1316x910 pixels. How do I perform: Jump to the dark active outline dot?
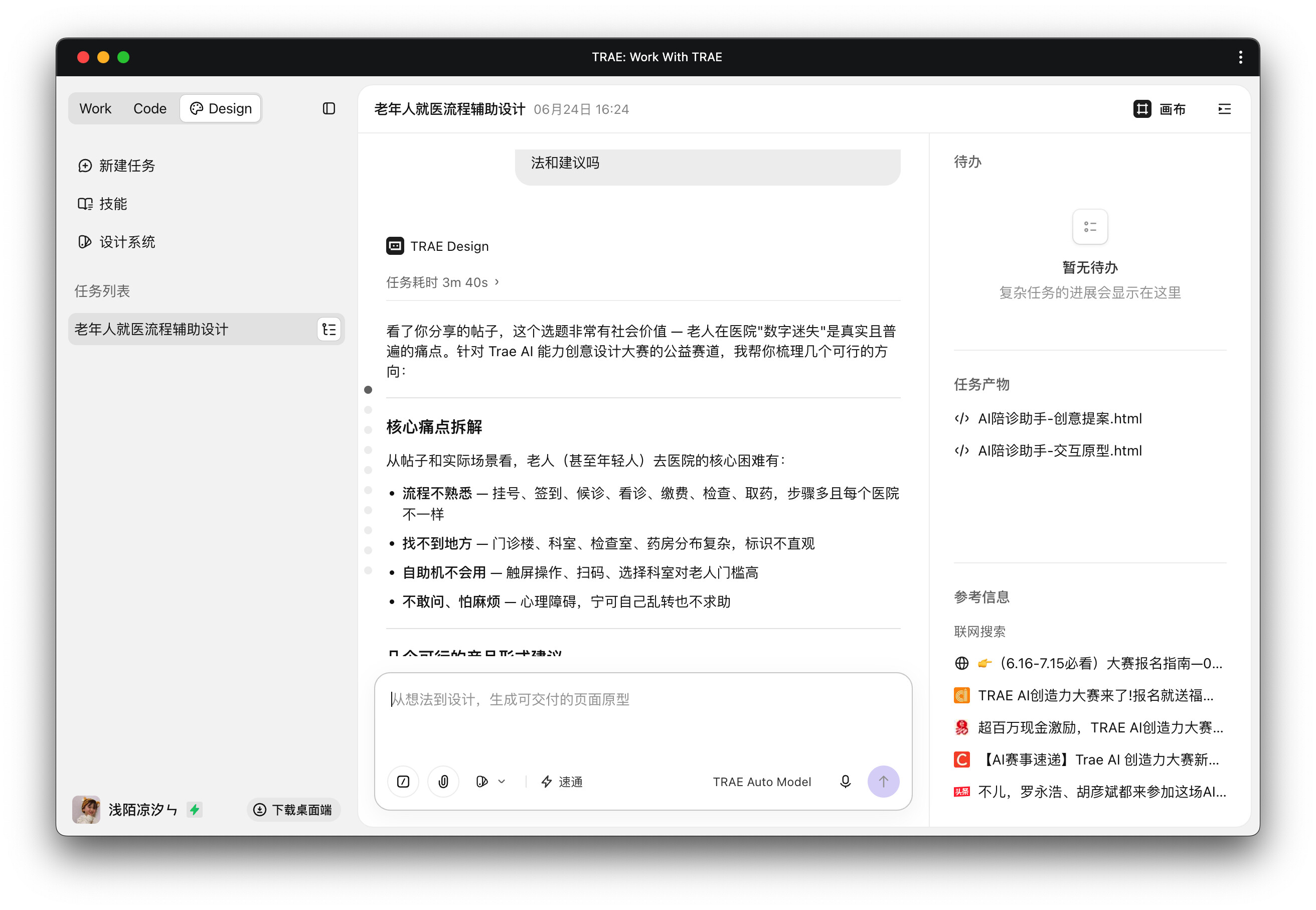pyautogui.click(x=368, y=390)
